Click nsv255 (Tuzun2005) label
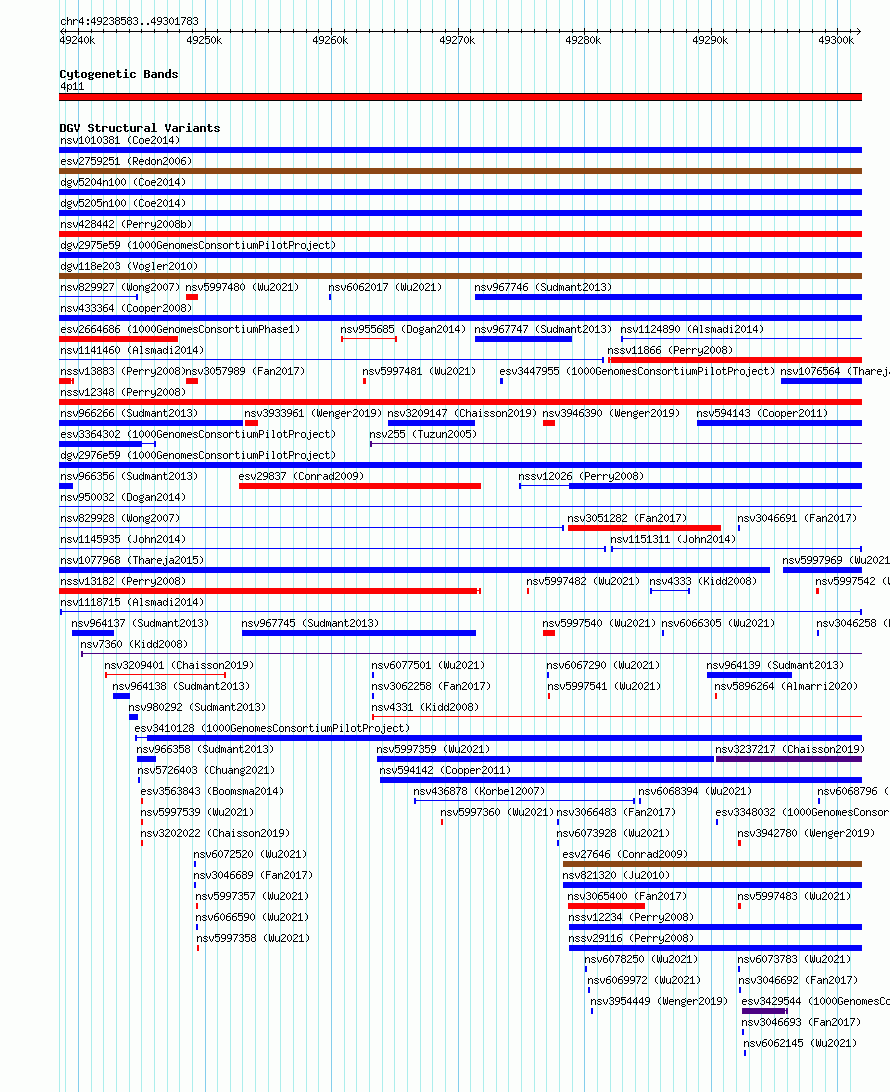 (423, 434)
